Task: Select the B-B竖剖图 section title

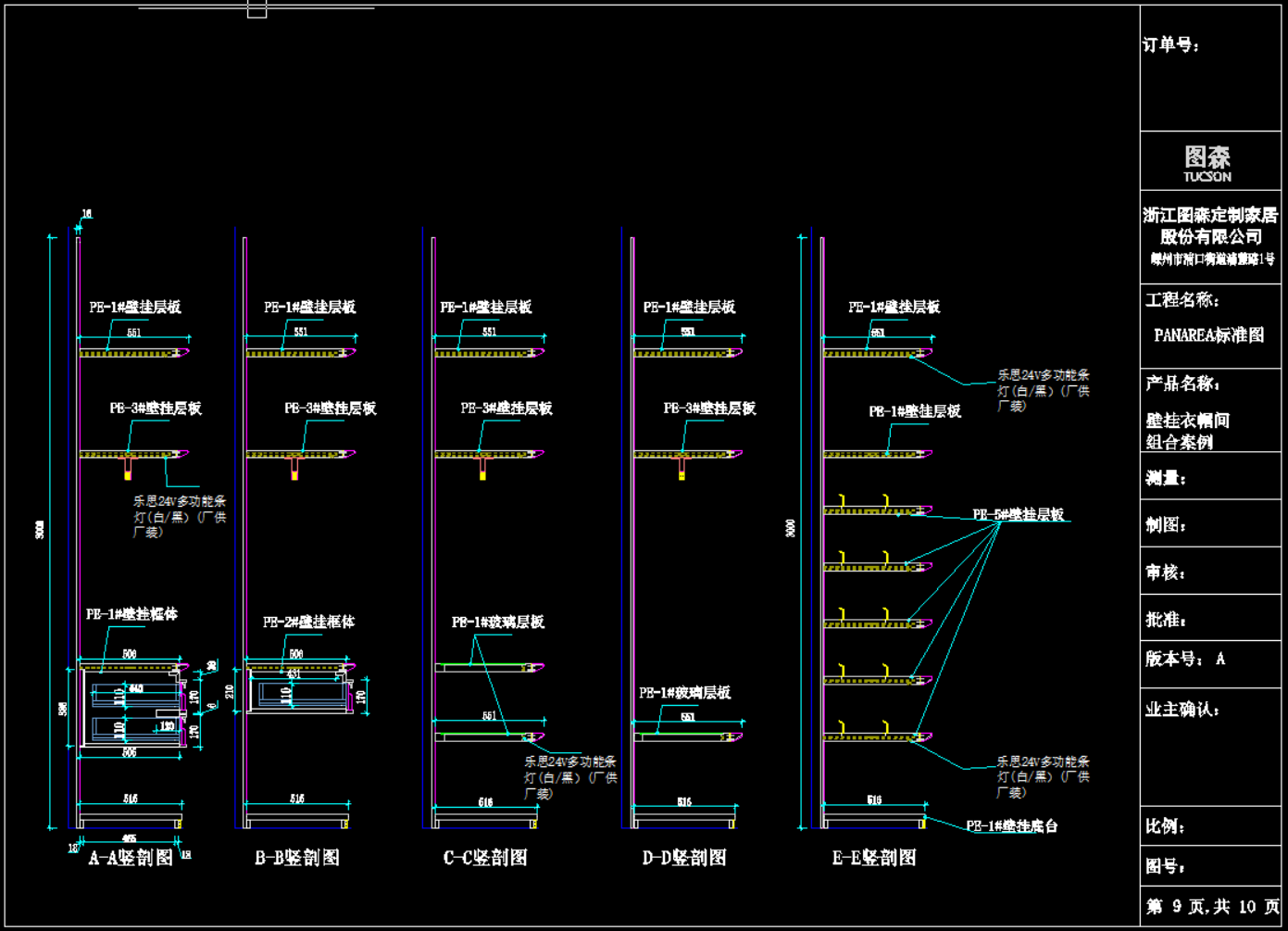Action: tap(297, 858)
